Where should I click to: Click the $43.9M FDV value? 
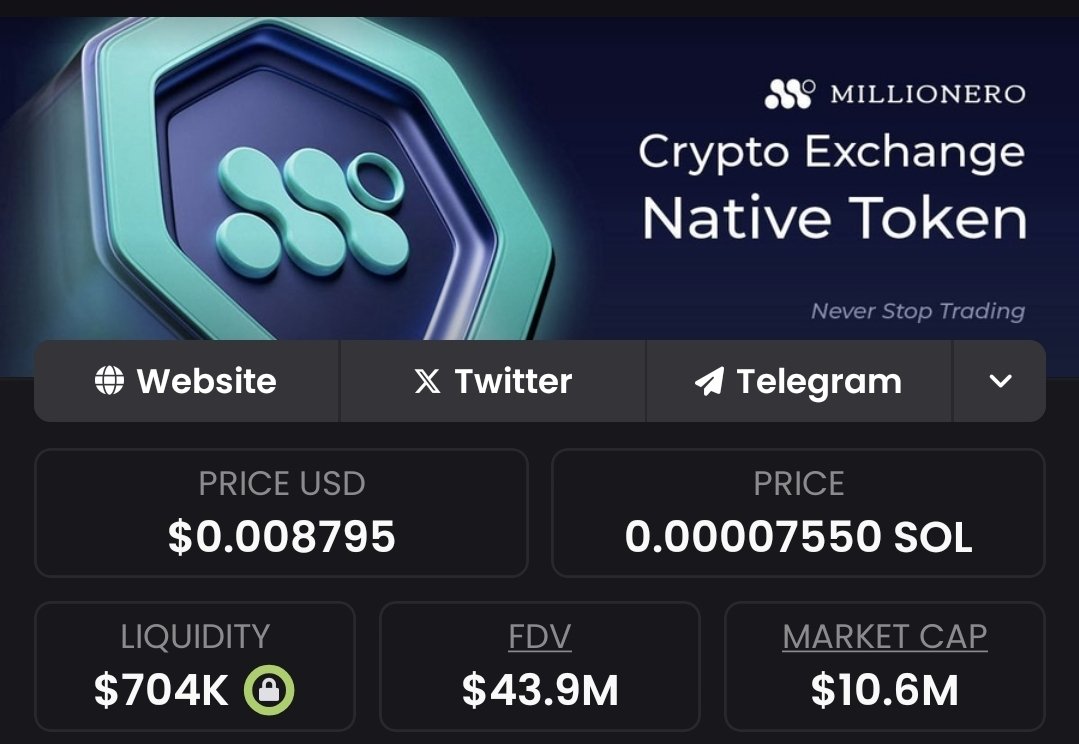540,690
